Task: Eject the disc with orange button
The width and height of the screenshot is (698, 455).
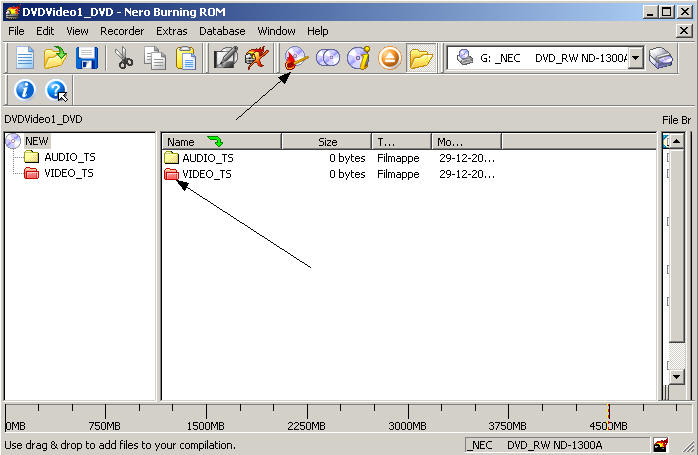Action: 390,58
